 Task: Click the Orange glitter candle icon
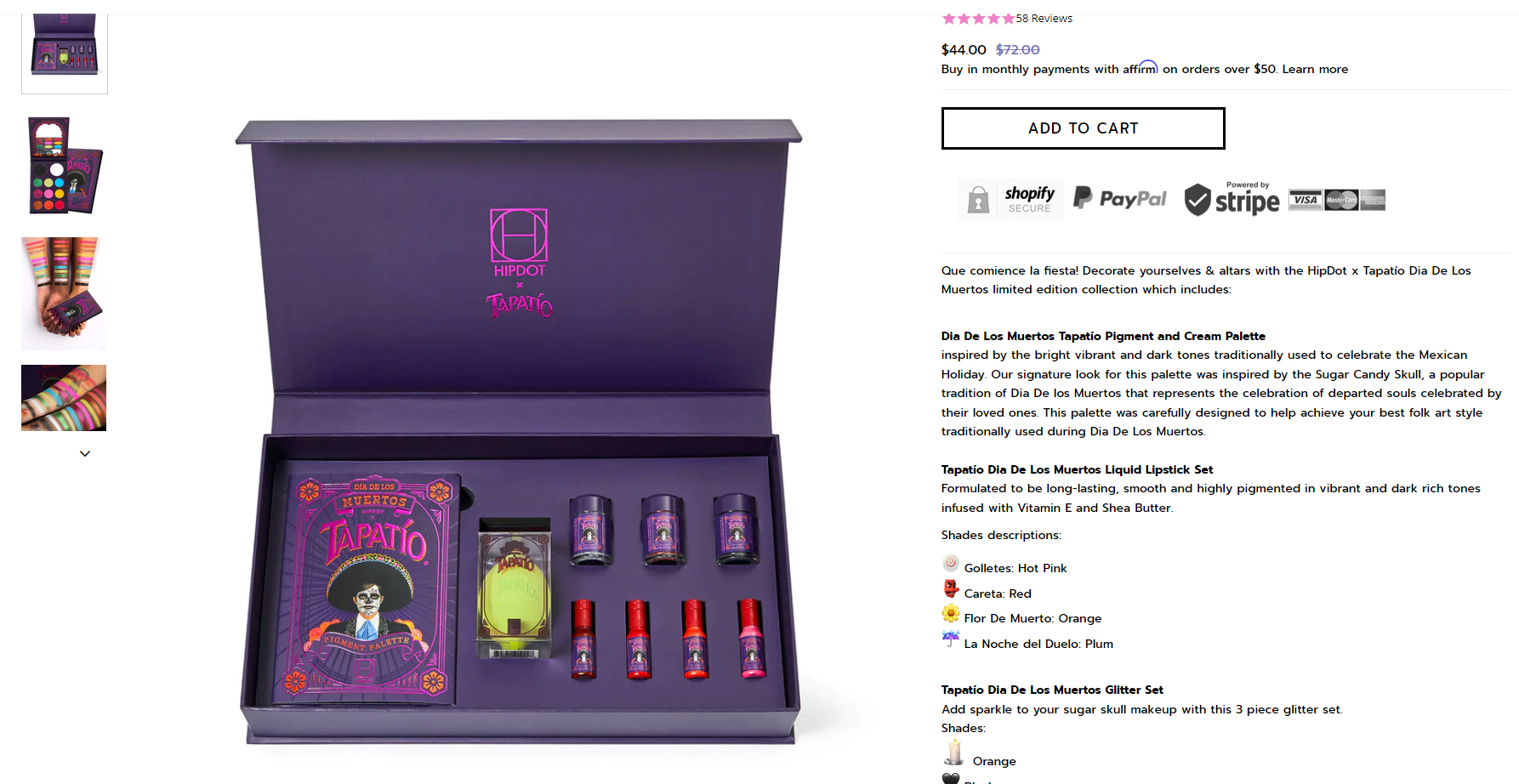(x=954, y=753)
